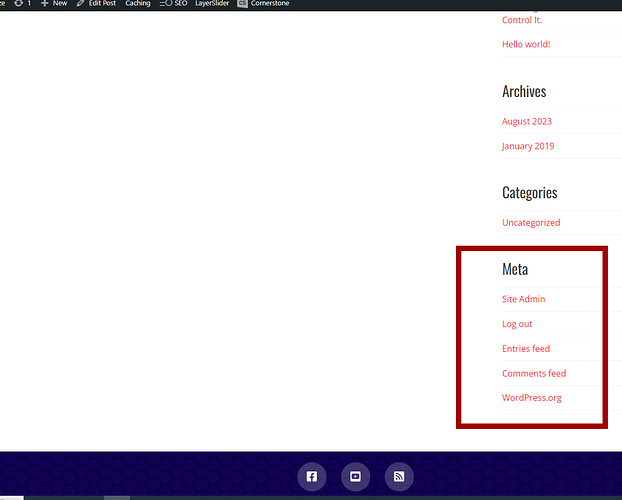
Task: Open the Caching menu in admin bar
Action: [138, 4]
